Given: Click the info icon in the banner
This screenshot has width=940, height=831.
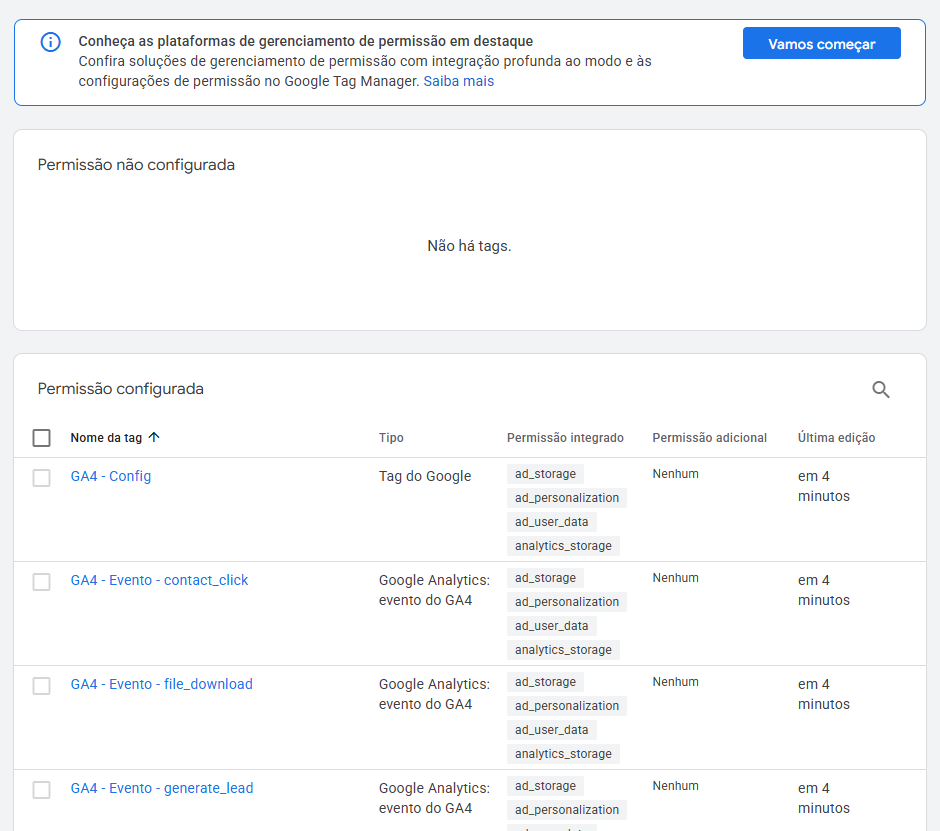Looking at the screenshot, I should pos(50,42).
